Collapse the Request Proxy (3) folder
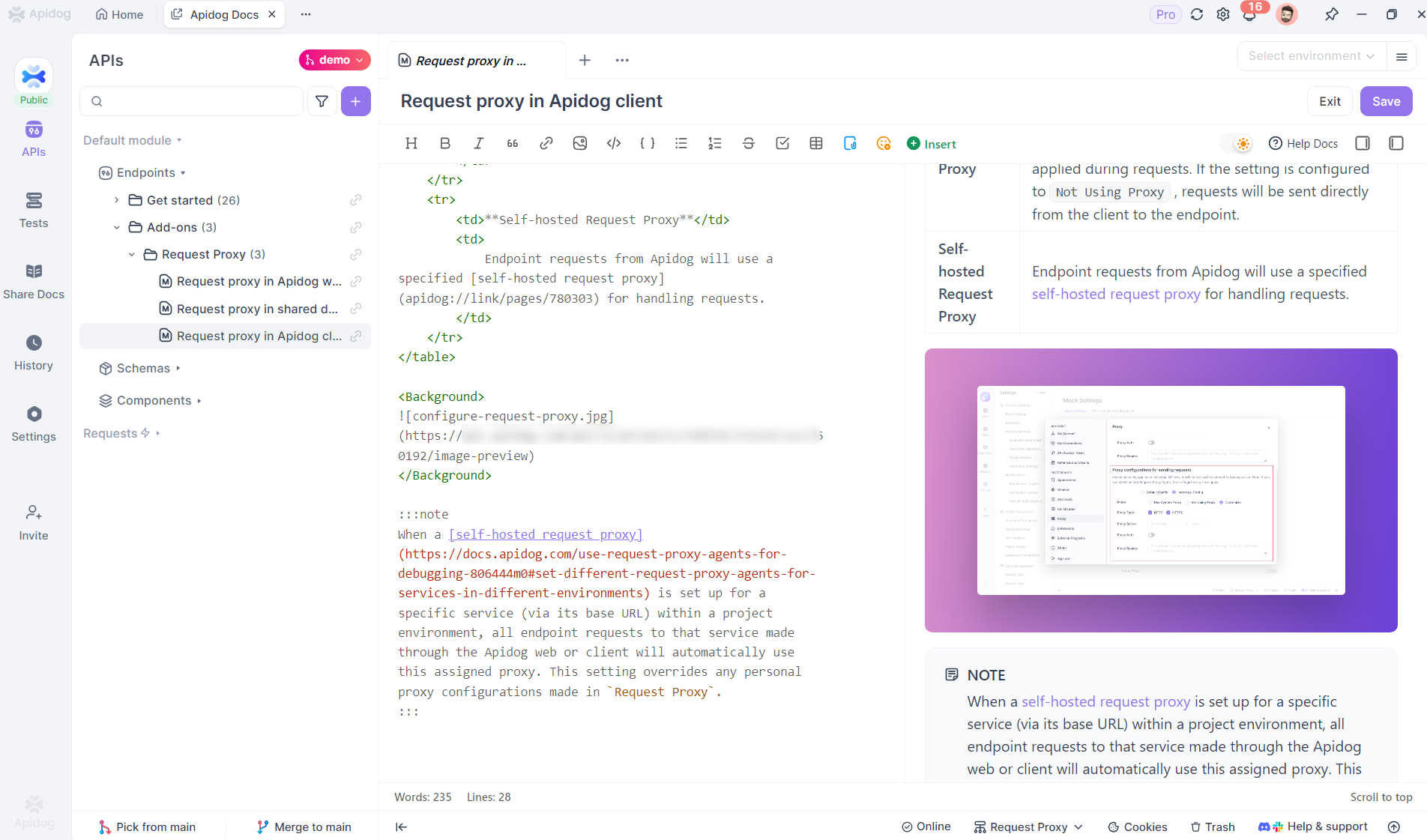Image resolution: width=1427 pixels, height=840 pixels. pos(131,254)
